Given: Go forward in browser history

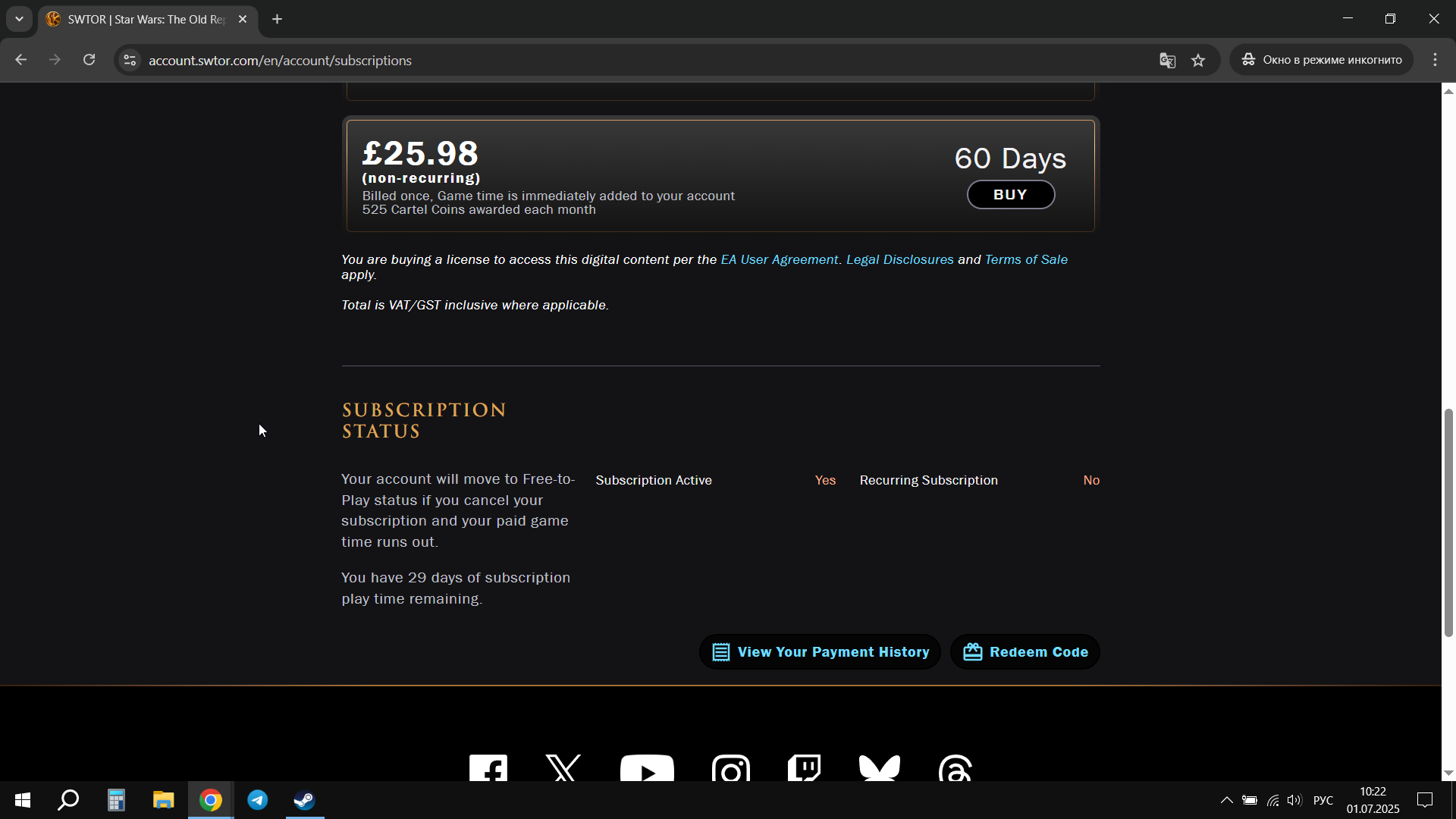Looking at the screenshot, I should pos(55,60).
